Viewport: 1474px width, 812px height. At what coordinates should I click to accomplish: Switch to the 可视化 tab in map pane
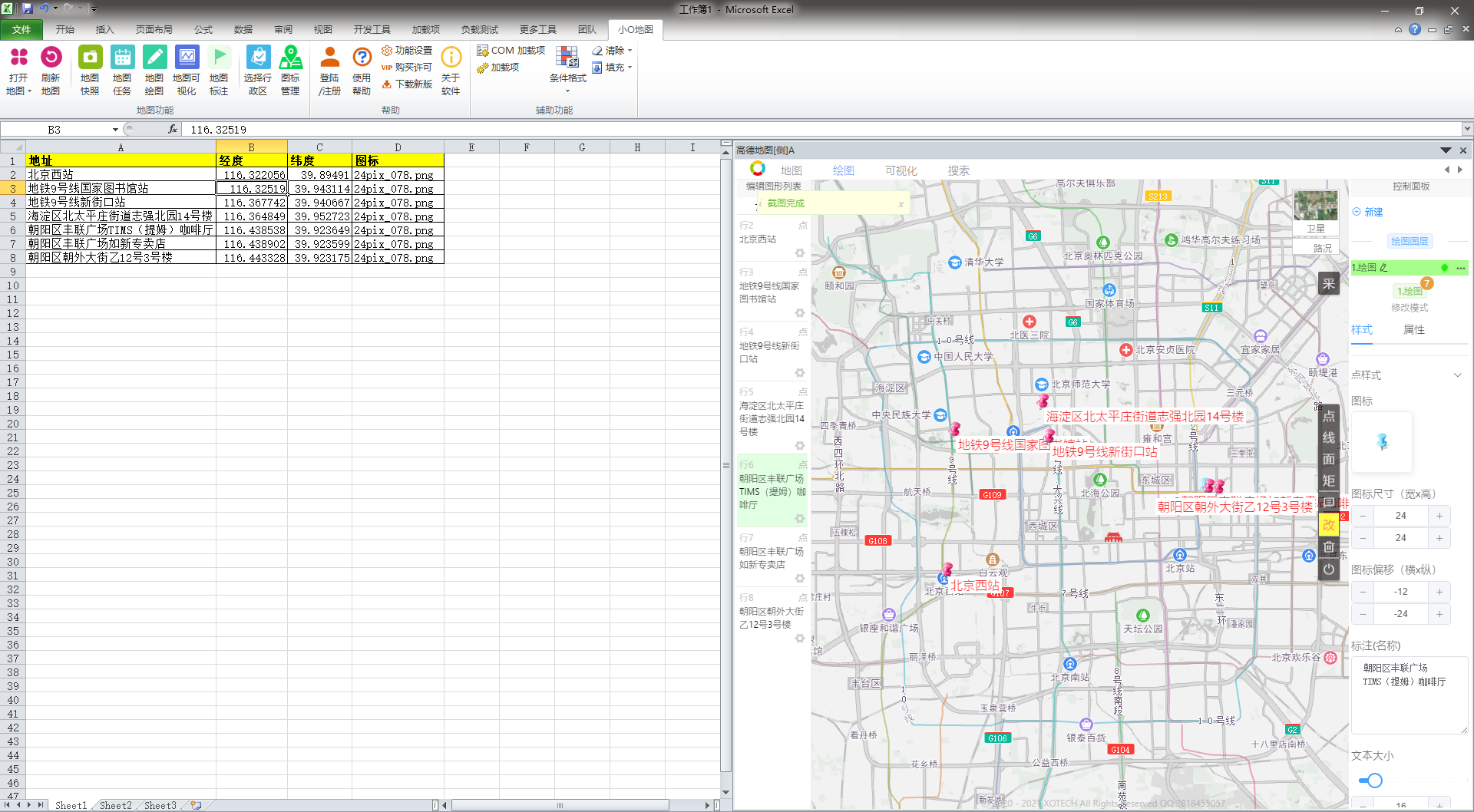901,170
